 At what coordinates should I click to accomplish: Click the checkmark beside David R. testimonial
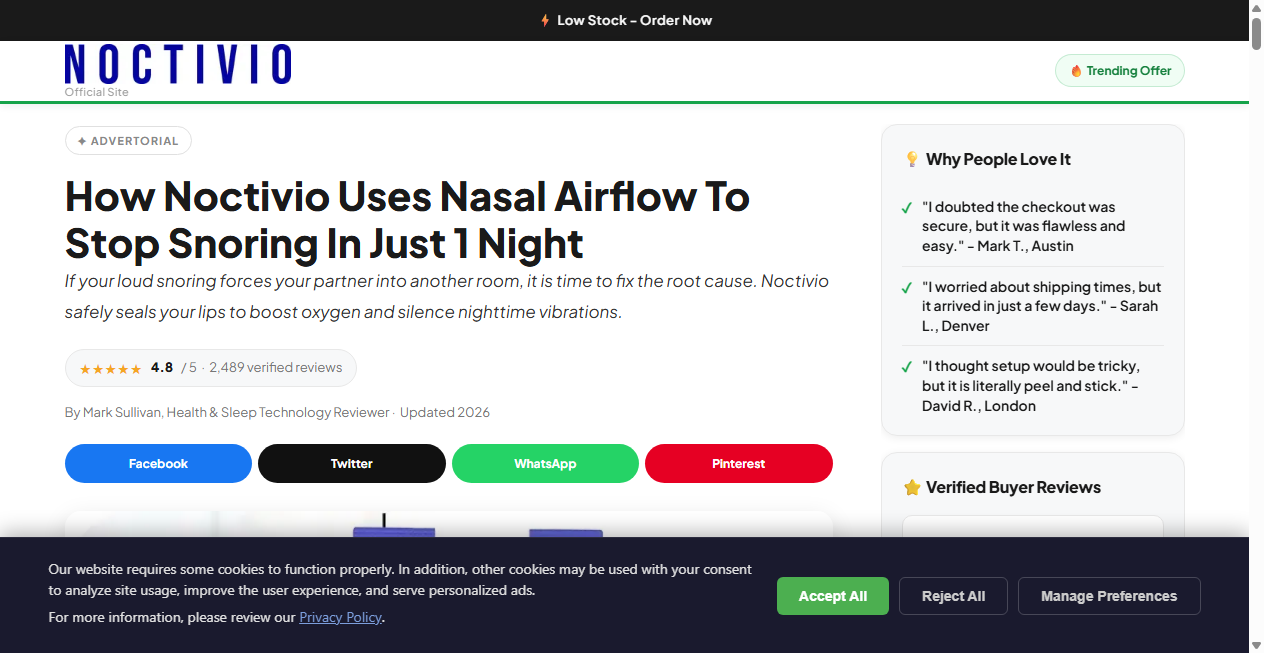pos(907,367)
